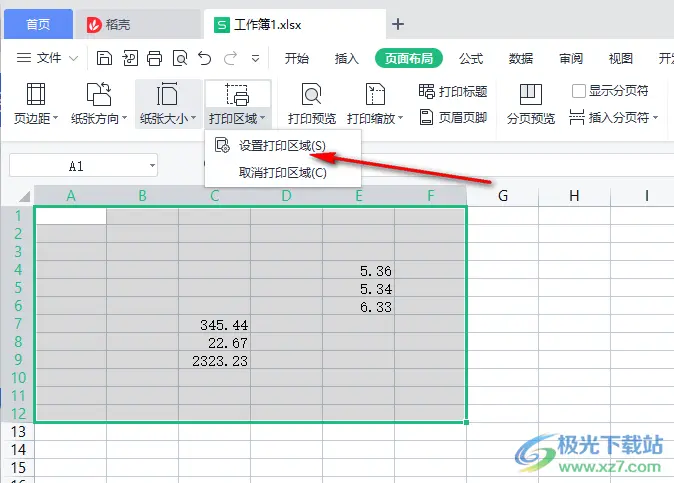Click cell containing 5.36
This screenshot has height=483, width=674.
pos(358,270)
